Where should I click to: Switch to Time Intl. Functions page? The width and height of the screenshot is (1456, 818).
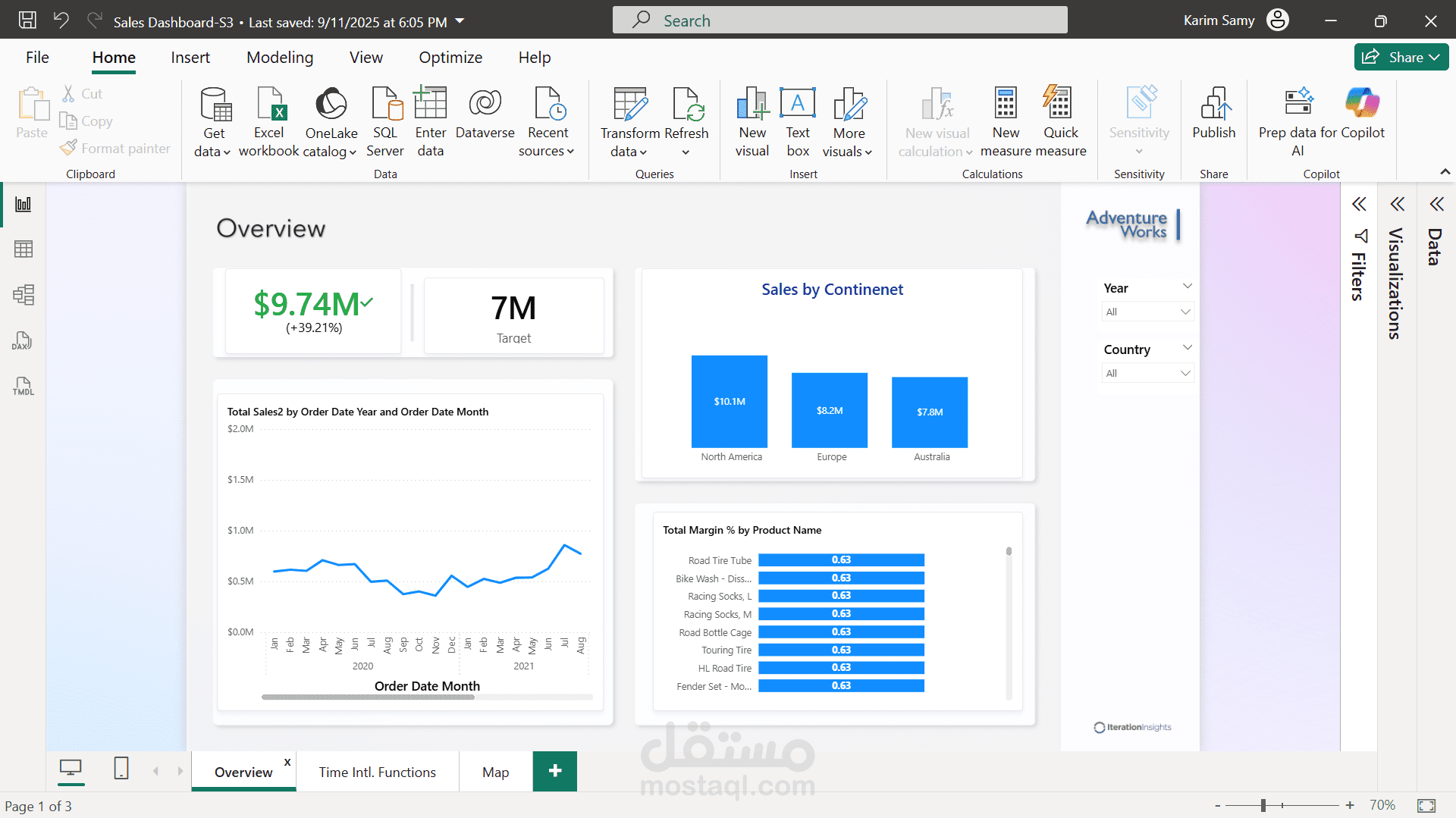click(x=377, y=772)
